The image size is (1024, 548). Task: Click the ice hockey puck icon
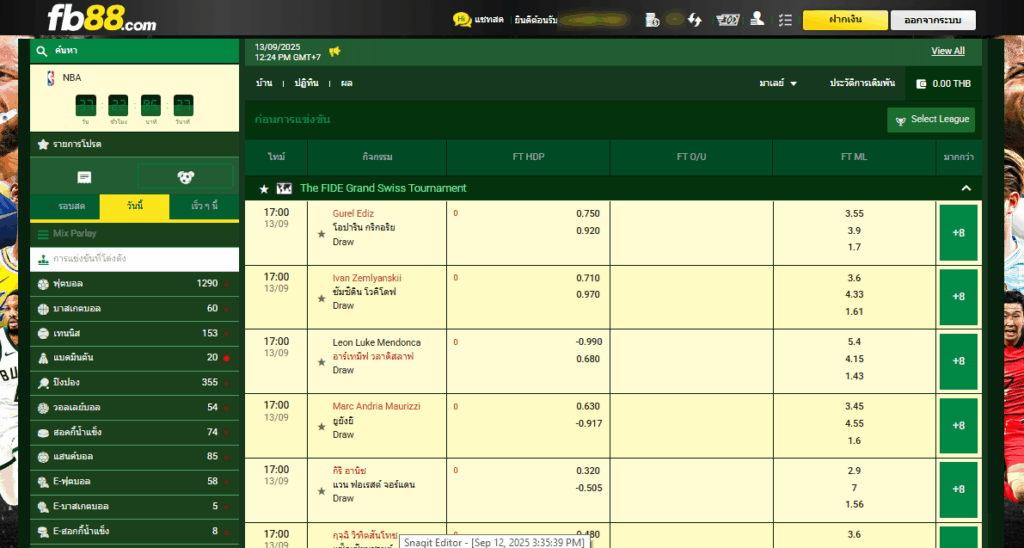pos(43,432)
